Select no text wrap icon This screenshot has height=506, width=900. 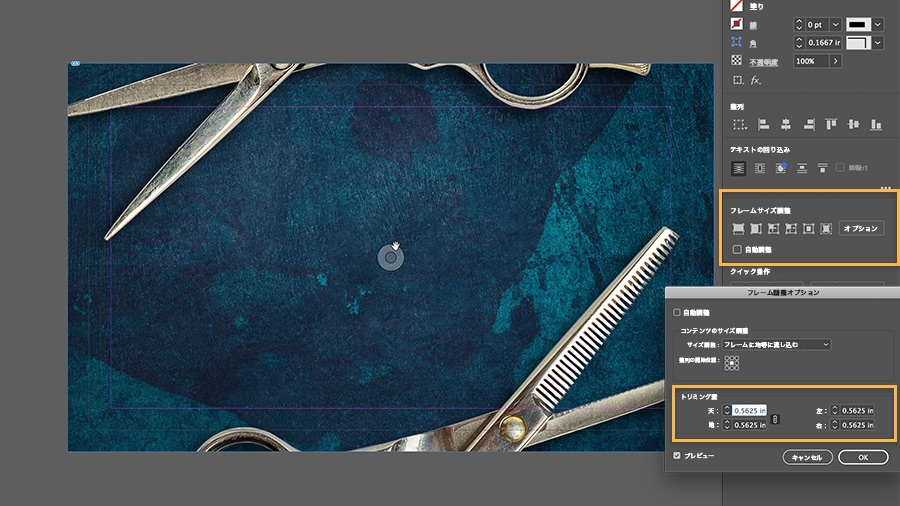[739, 168]
